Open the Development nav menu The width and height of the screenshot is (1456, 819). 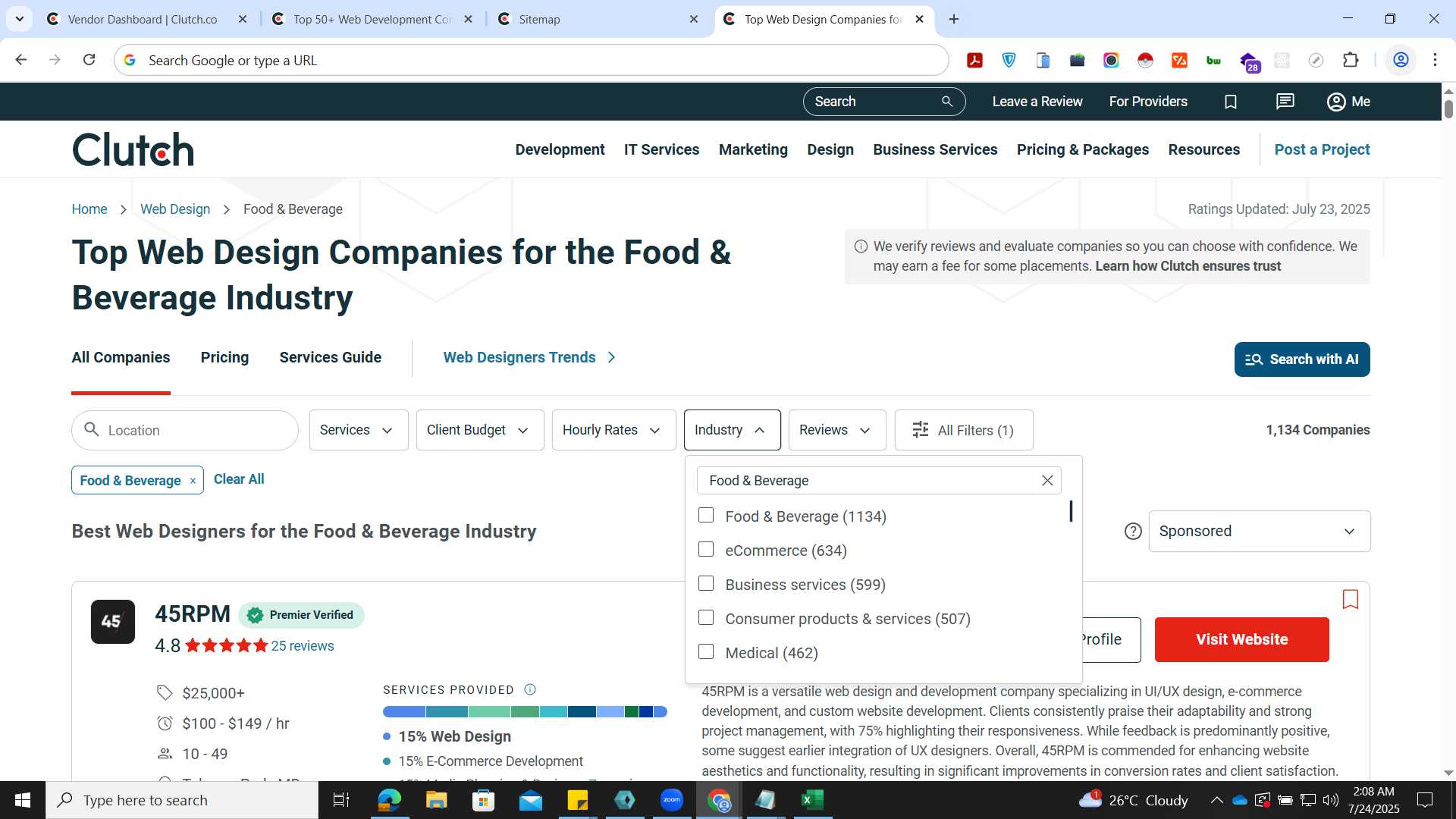click(x=560, y=150)
